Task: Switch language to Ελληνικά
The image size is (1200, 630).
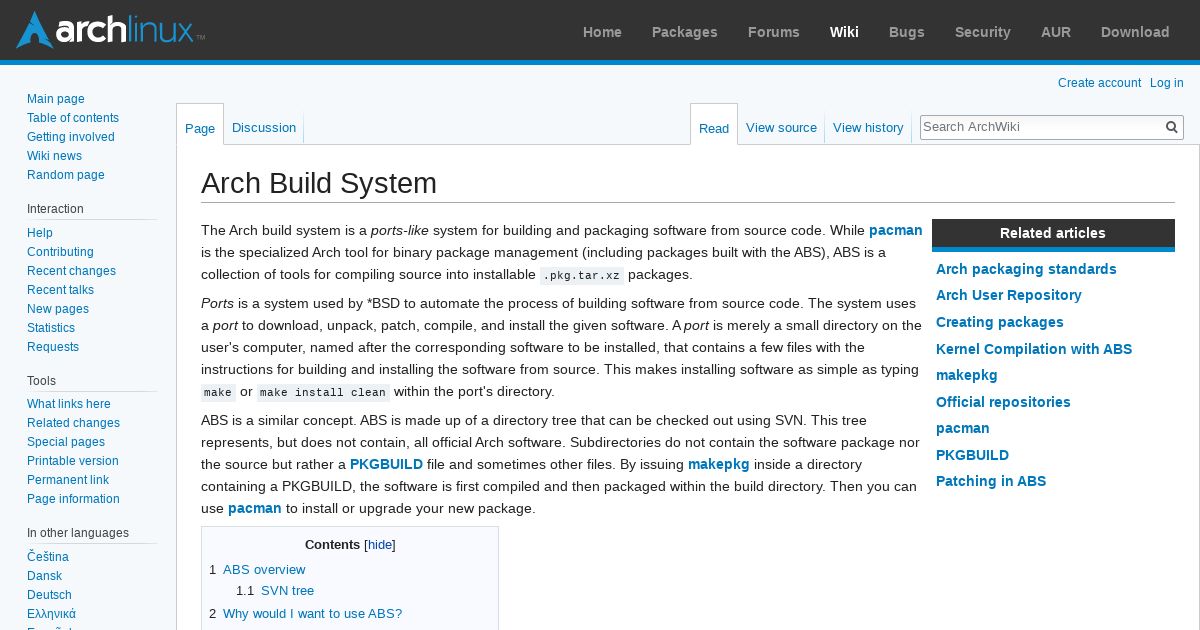Action: click(x=51, y=614)
